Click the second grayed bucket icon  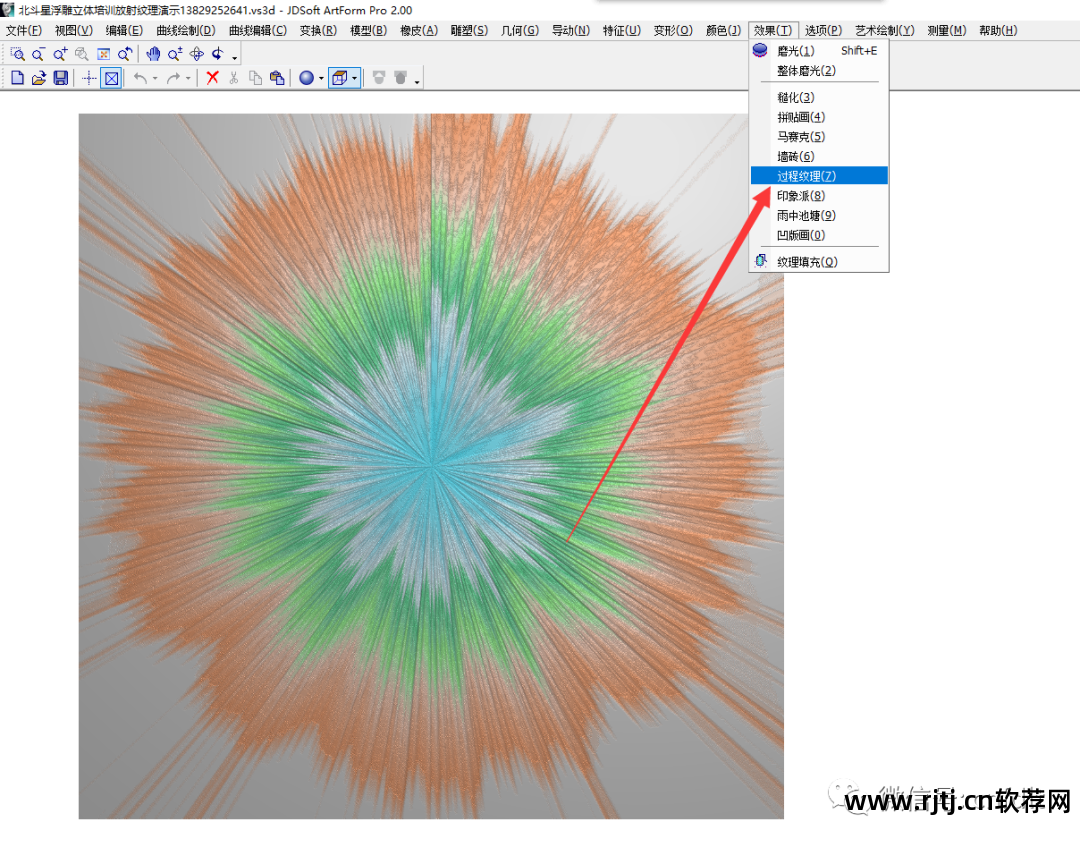click(x=401, y=78)
